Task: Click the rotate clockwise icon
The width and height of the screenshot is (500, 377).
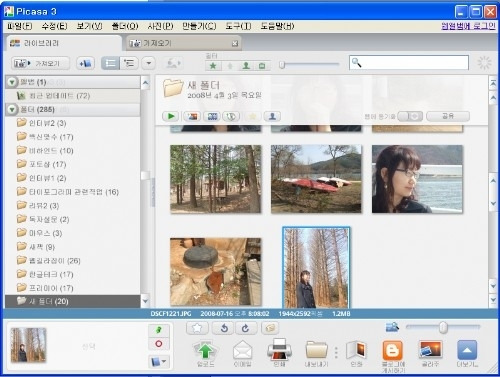Action: coord(246,328)
